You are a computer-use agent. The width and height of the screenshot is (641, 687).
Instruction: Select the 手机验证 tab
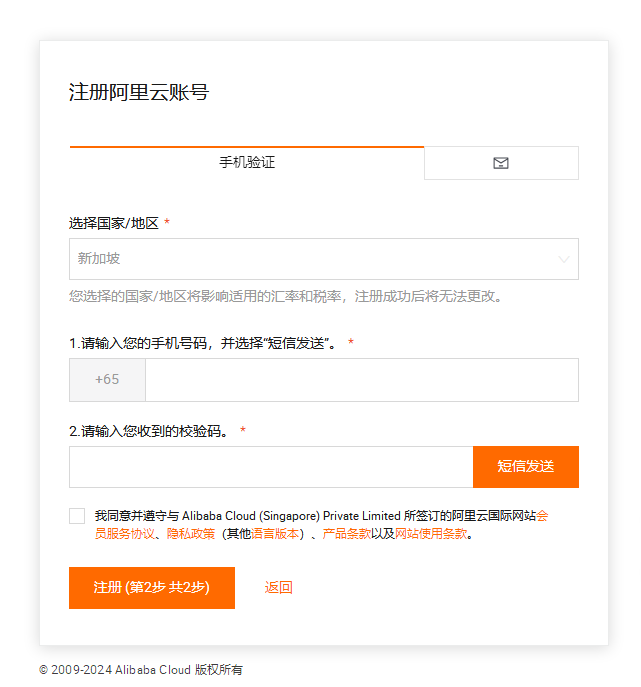pyautogui.click(x=247, y=163)
